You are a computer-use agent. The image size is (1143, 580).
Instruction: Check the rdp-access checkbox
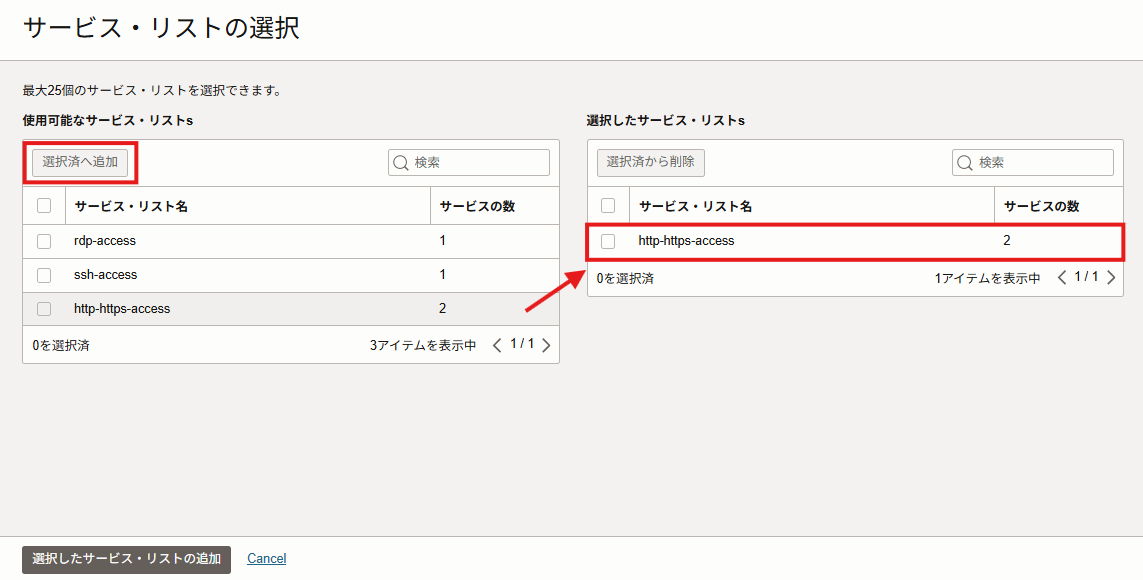click(44, 241)
